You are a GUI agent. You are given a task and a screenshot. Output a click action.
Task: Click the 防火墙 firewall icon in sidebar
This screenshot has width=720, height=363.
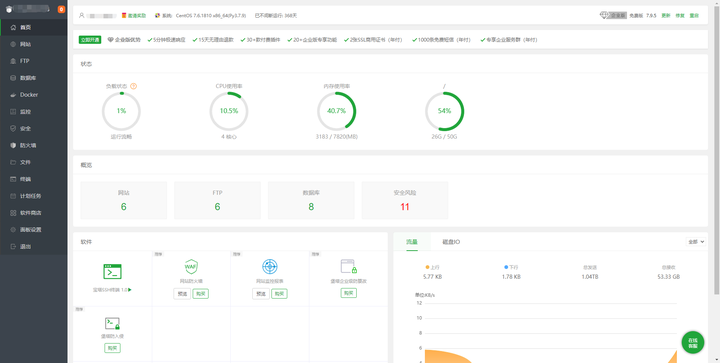point(13,145)
